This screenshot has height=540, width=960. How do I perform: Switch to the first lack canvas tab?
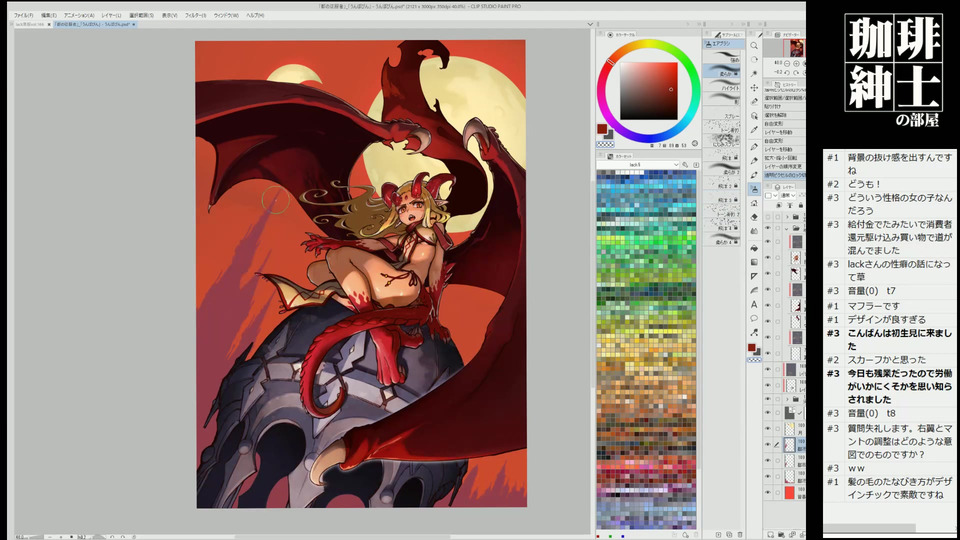(x=29, y=24)
